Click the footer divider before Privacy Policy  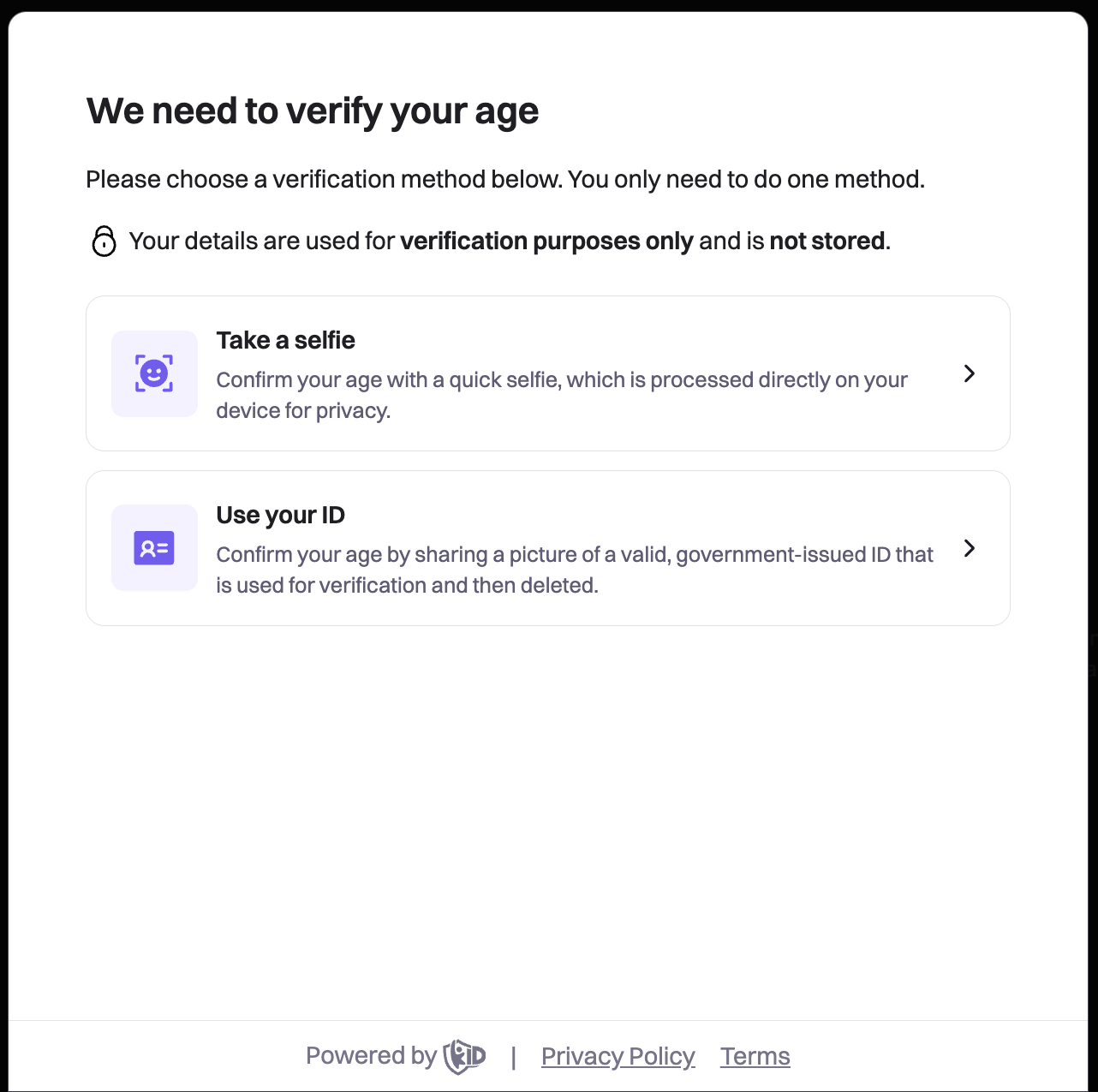click(x=513, y=1058)
